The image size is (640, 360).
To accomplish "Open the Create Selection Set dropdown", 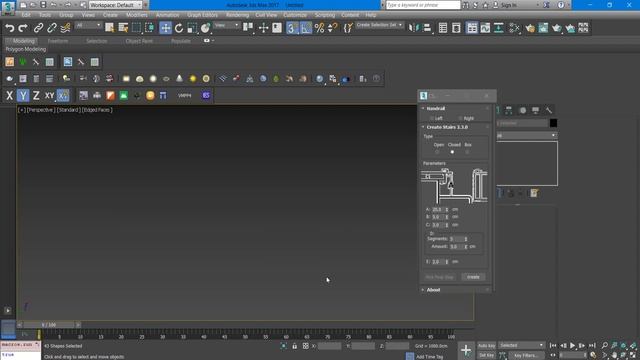I will tap(379, 25).
